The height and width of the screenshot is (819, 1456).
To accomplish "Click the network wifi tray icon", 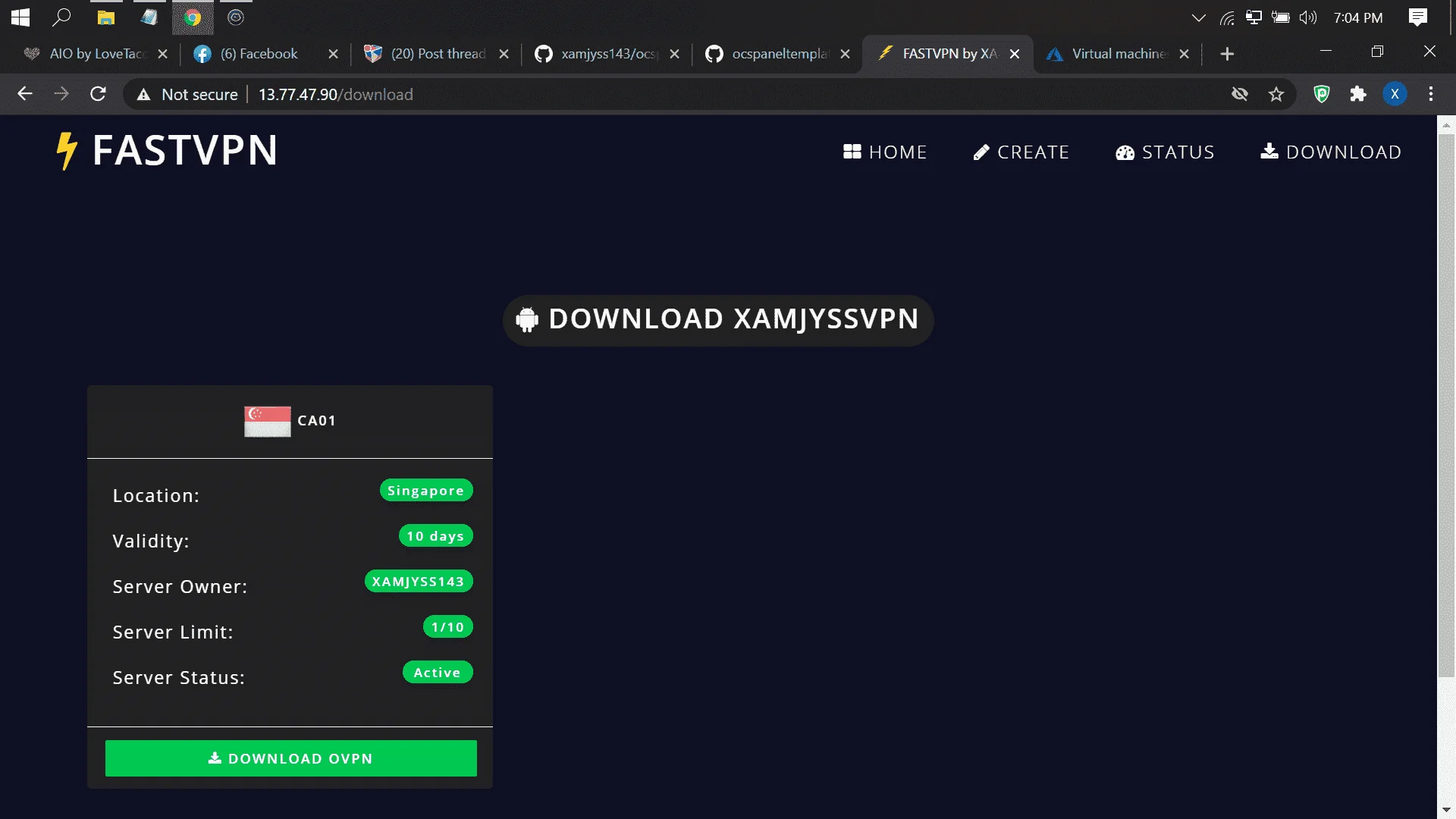I will 1227,17.
